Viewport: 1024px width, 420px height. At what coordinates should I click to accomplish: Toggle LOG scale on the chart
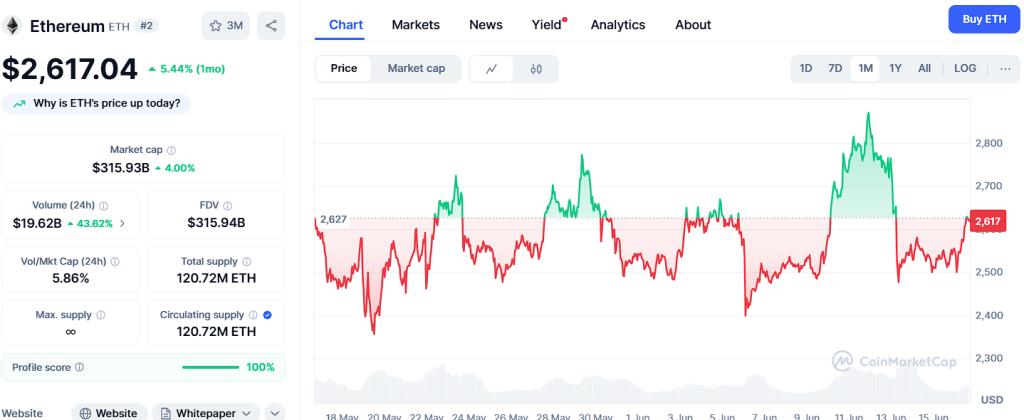[x=965, y=69]
